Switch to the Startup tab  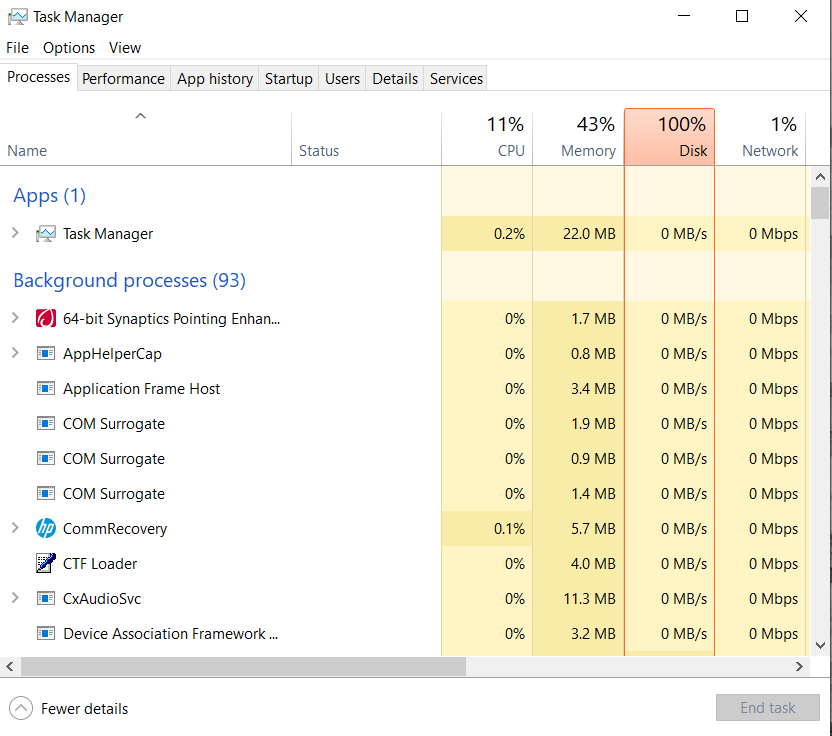289,79
